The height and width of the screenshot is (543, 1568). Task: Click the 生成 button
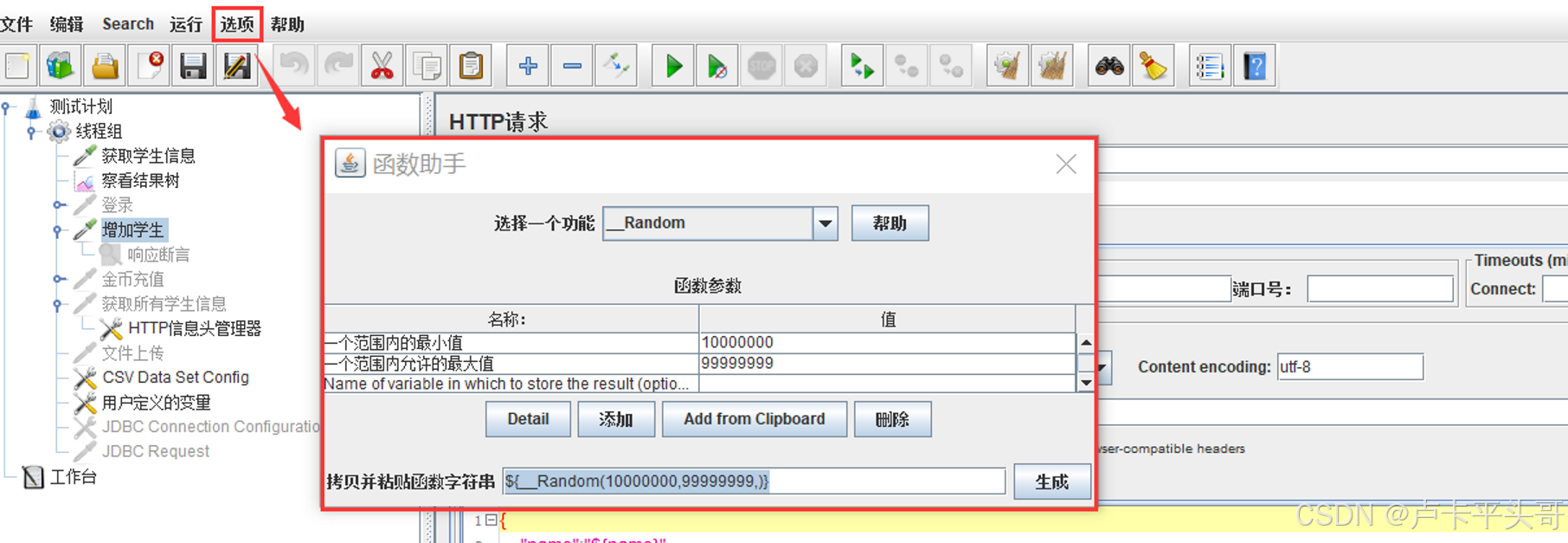(x=1052, y=482)
